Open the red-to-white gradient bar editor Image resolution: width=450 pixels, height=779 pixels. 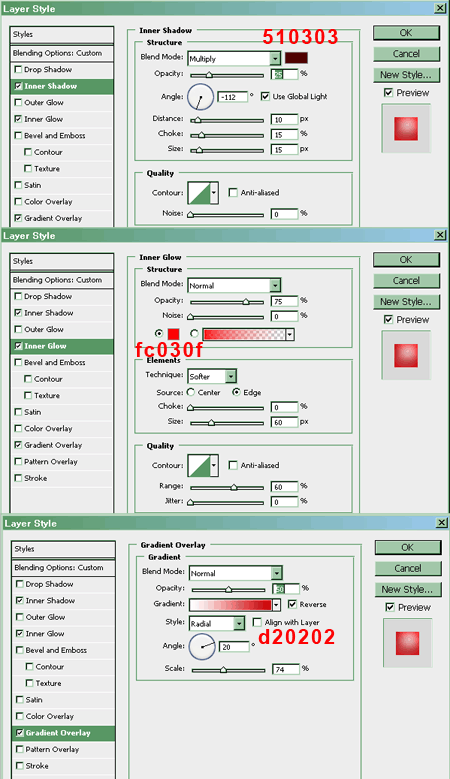coord(230,605)
